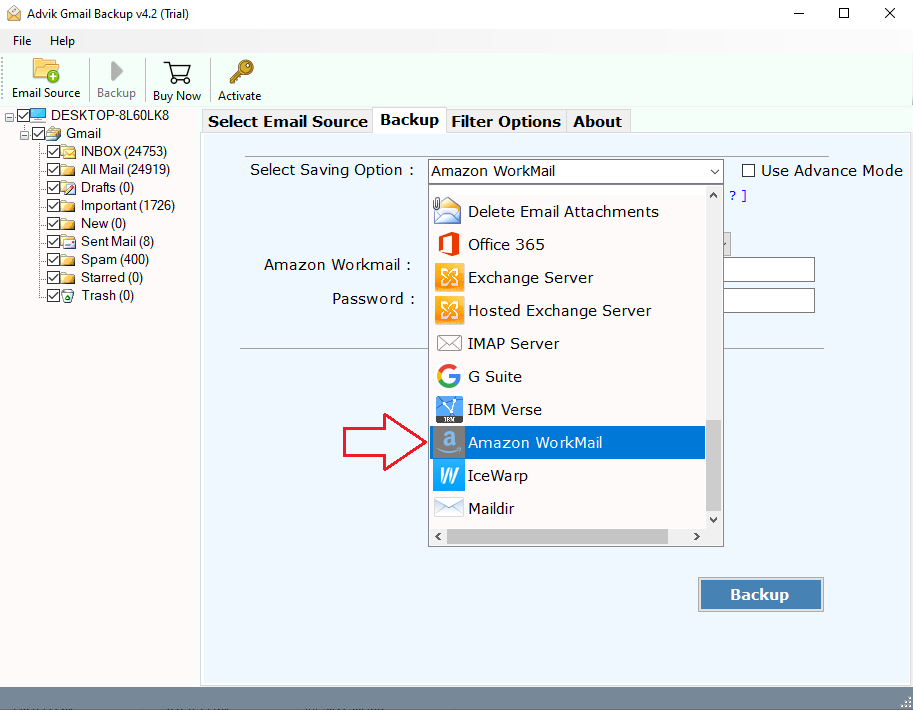Click the IBM Verse icon
This screenshot has width=913, height=710.
point(449,409)
